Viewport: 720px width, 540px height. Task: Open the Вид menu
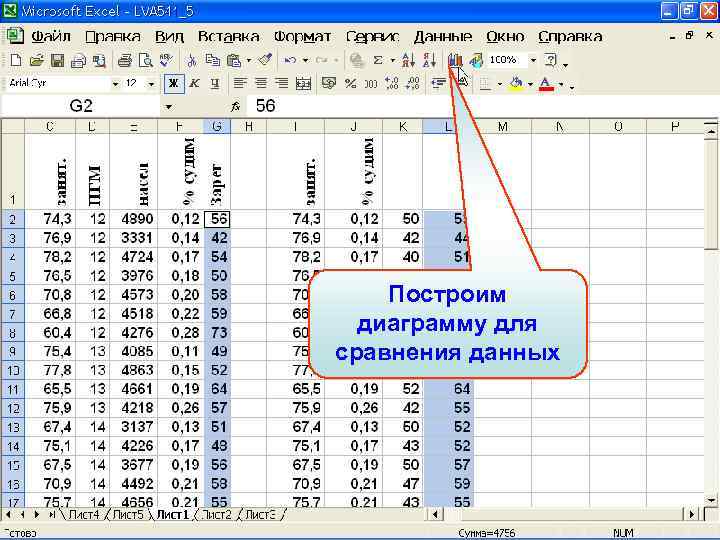point(169,36)
